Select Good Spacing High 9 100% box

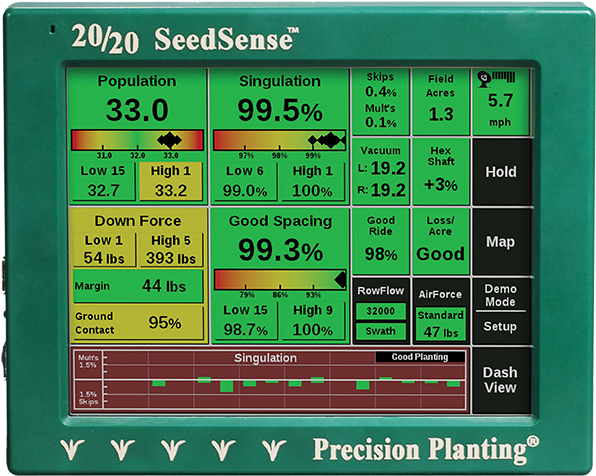[313, 321]
